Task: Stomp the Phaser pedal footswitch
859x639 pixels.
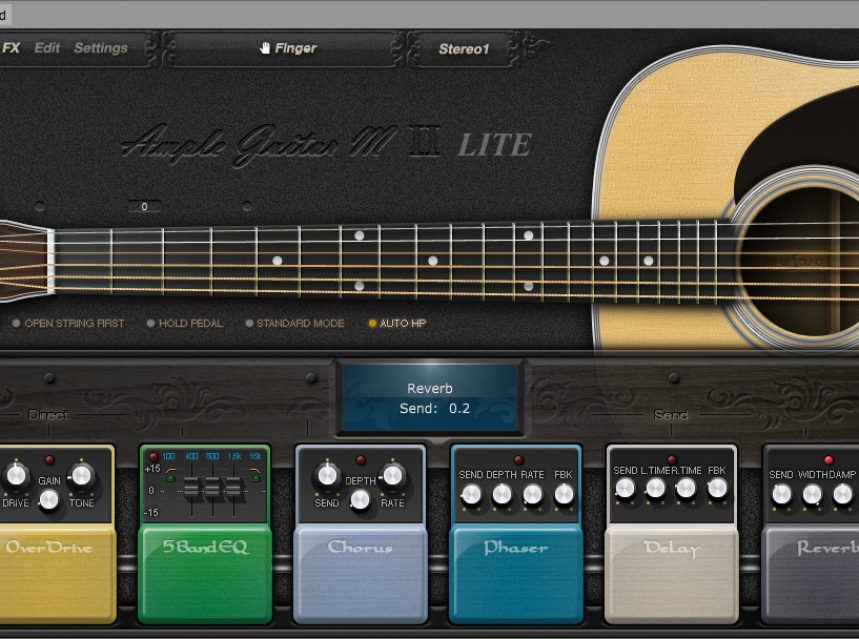Action: coord(516,574)
